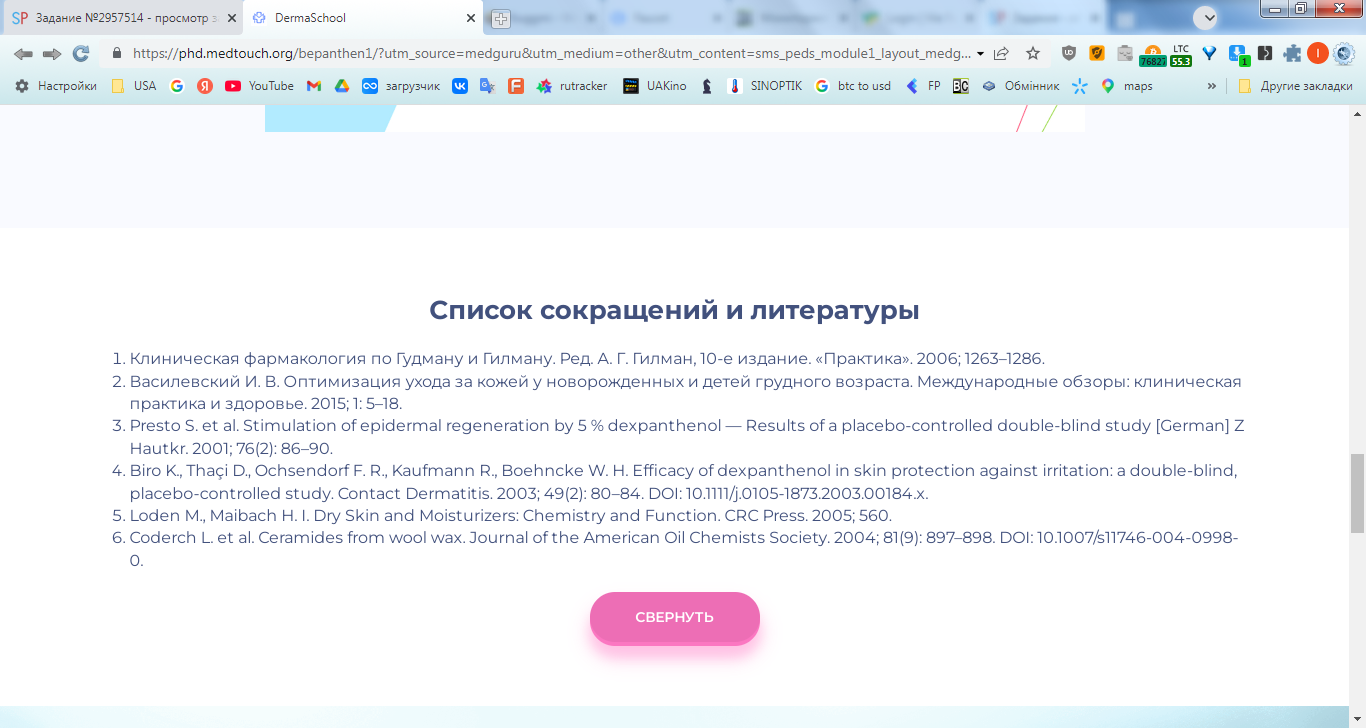
Task: Open the VK bookmark icon
Action: point(460,86)
